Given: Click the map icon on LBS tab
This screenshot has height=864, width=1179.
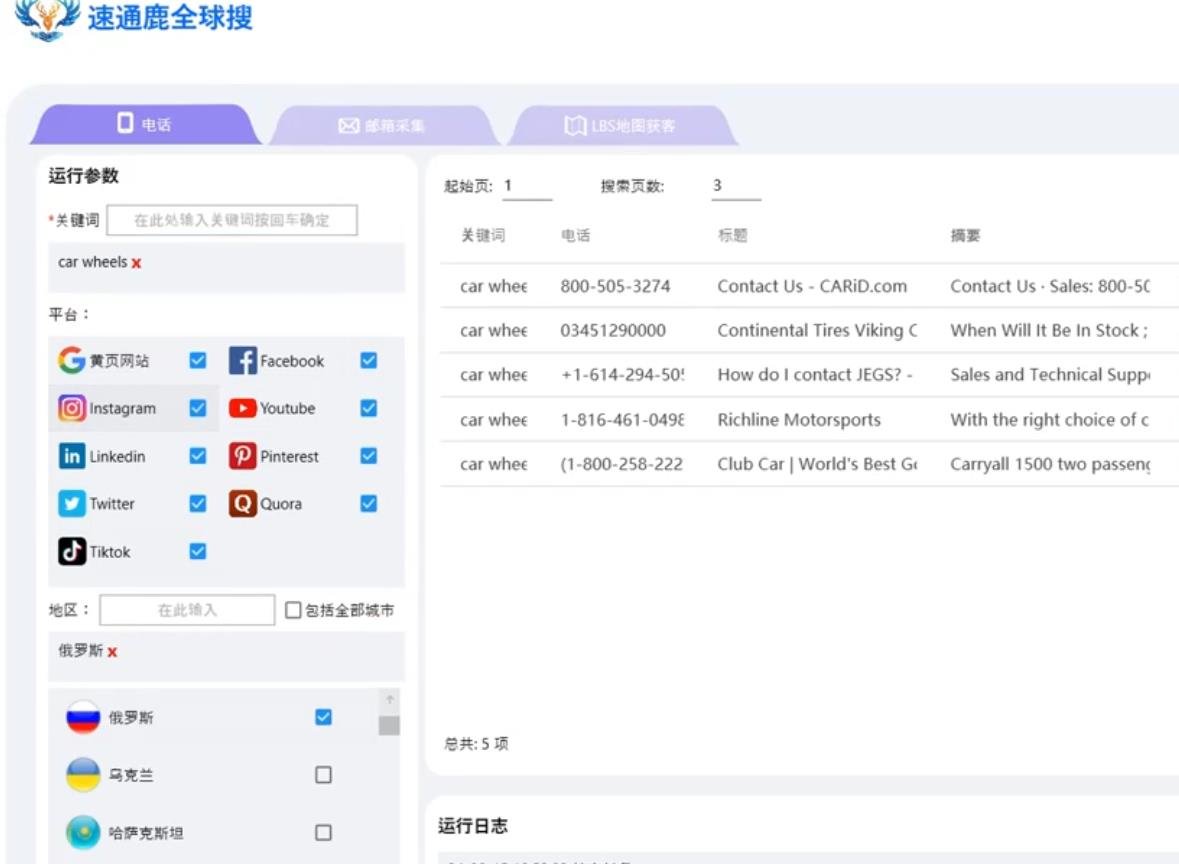Looking at the screenshot, I should pyautogui.click(x=575, y=126).
